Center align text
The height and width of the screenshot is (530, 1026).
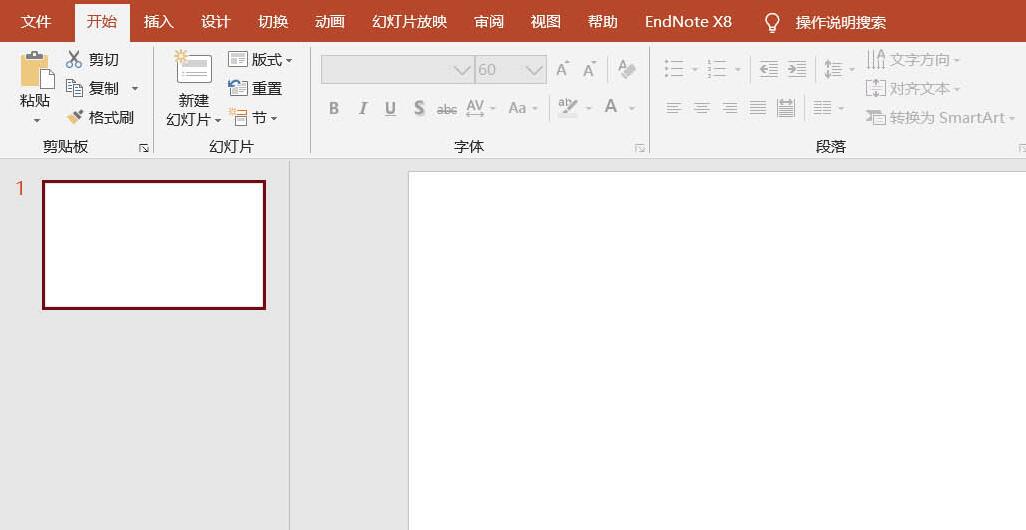pos(701,108)
